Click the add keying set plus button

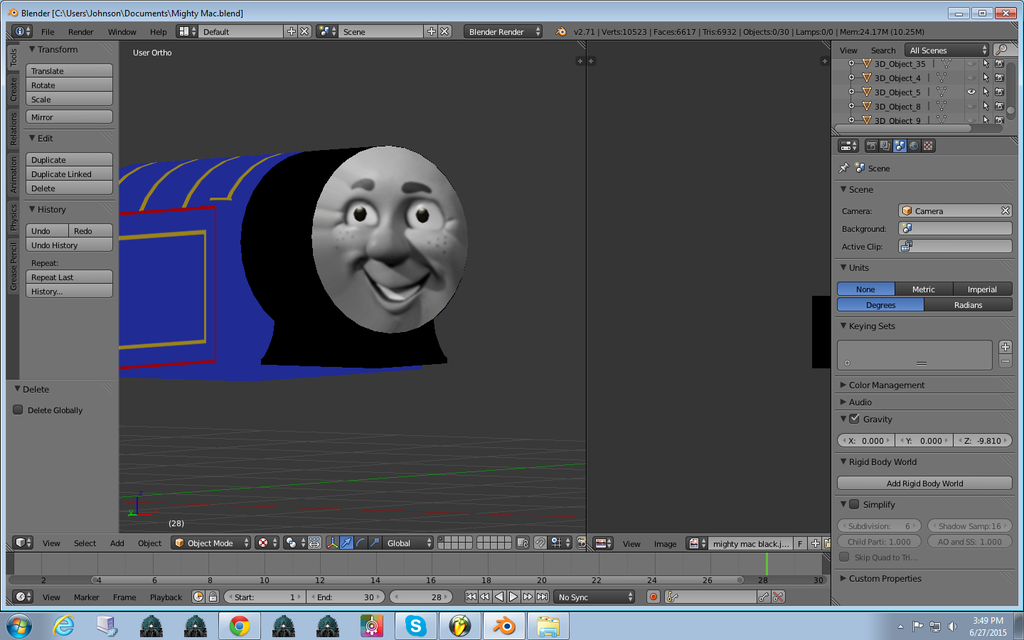point(1006,347)
